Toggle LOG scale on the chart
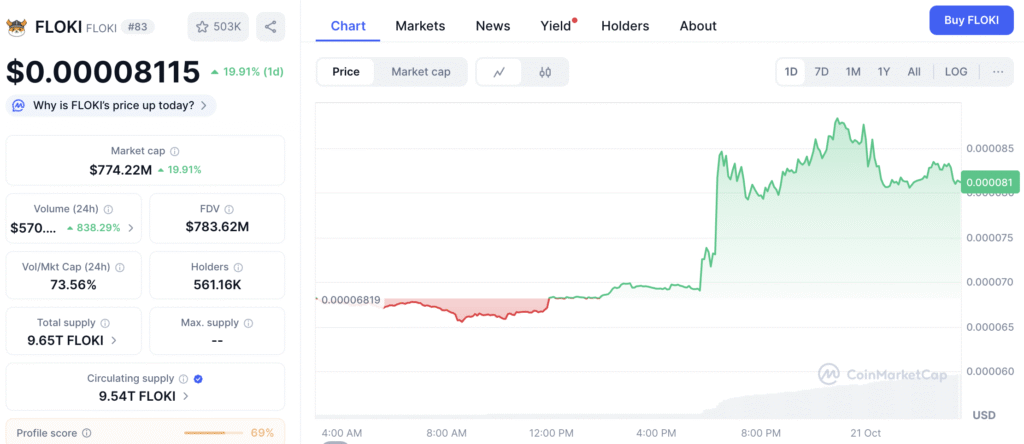1024x444 pixels. click(x=956, y=72)
